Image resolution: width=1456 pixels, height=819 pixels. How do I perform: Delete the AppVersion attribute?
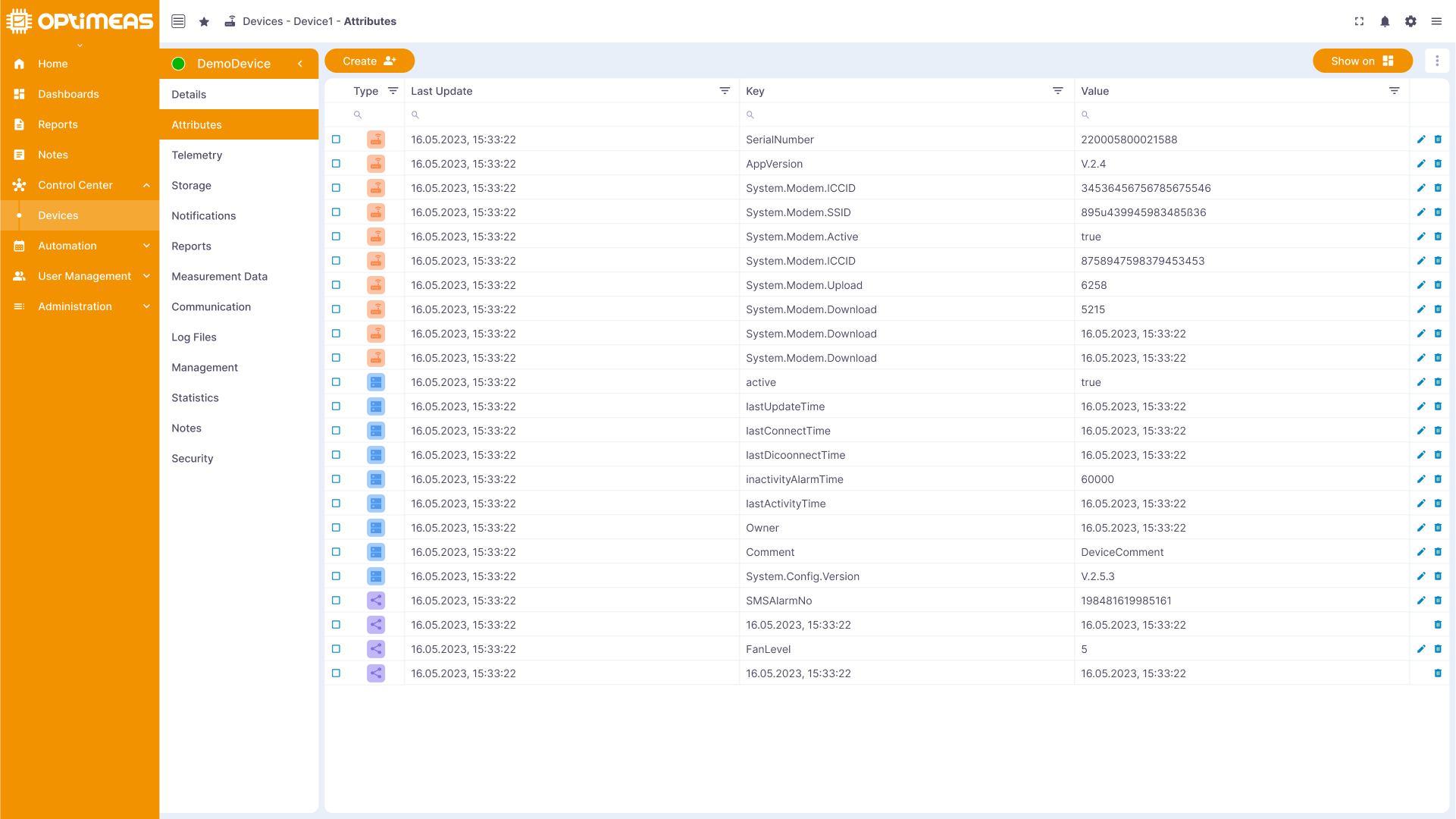click(x=1438, y=164)
